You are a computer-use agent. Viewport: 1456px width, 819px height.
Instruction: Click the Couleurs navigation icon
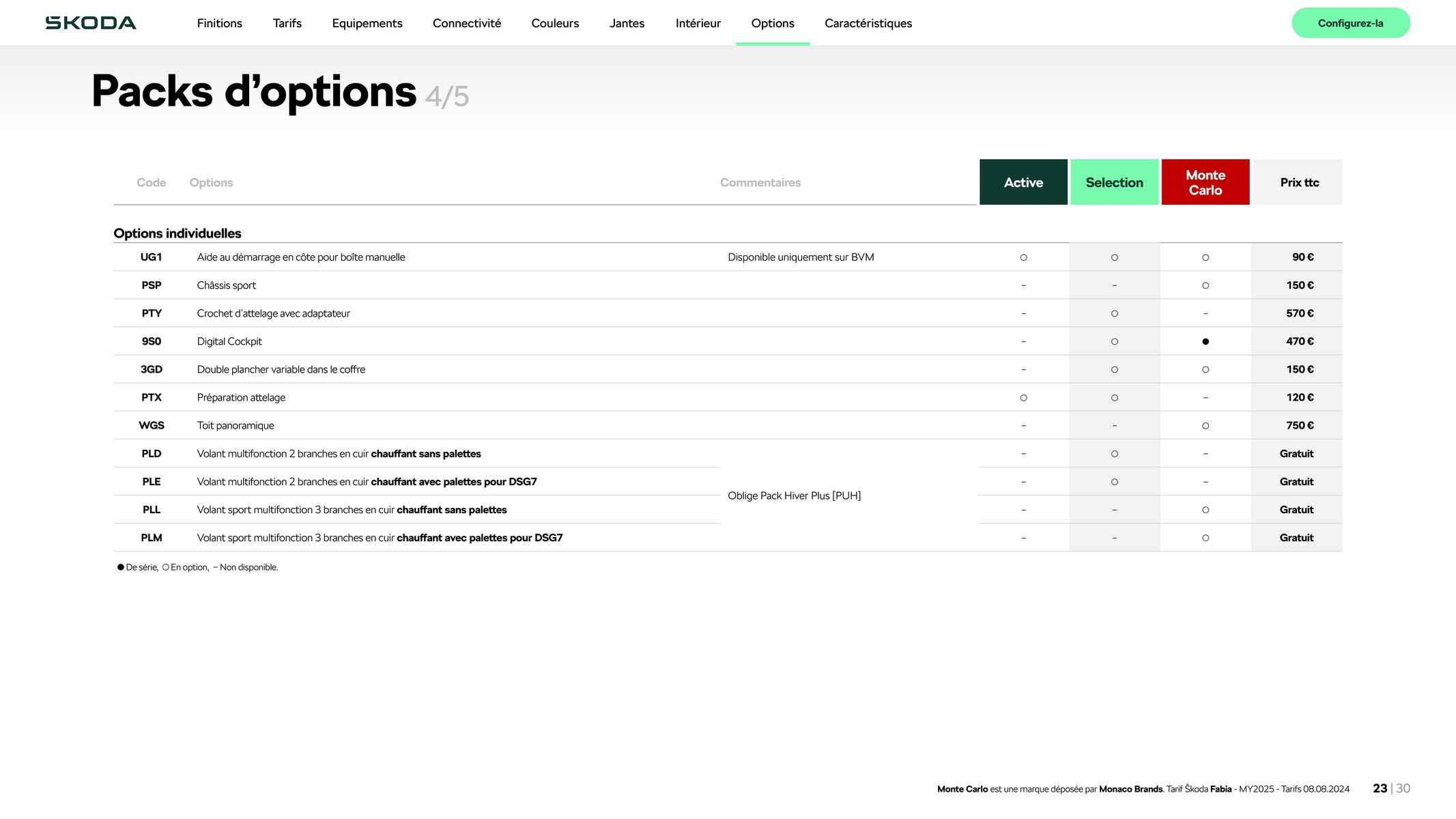(x=555, y=23)
